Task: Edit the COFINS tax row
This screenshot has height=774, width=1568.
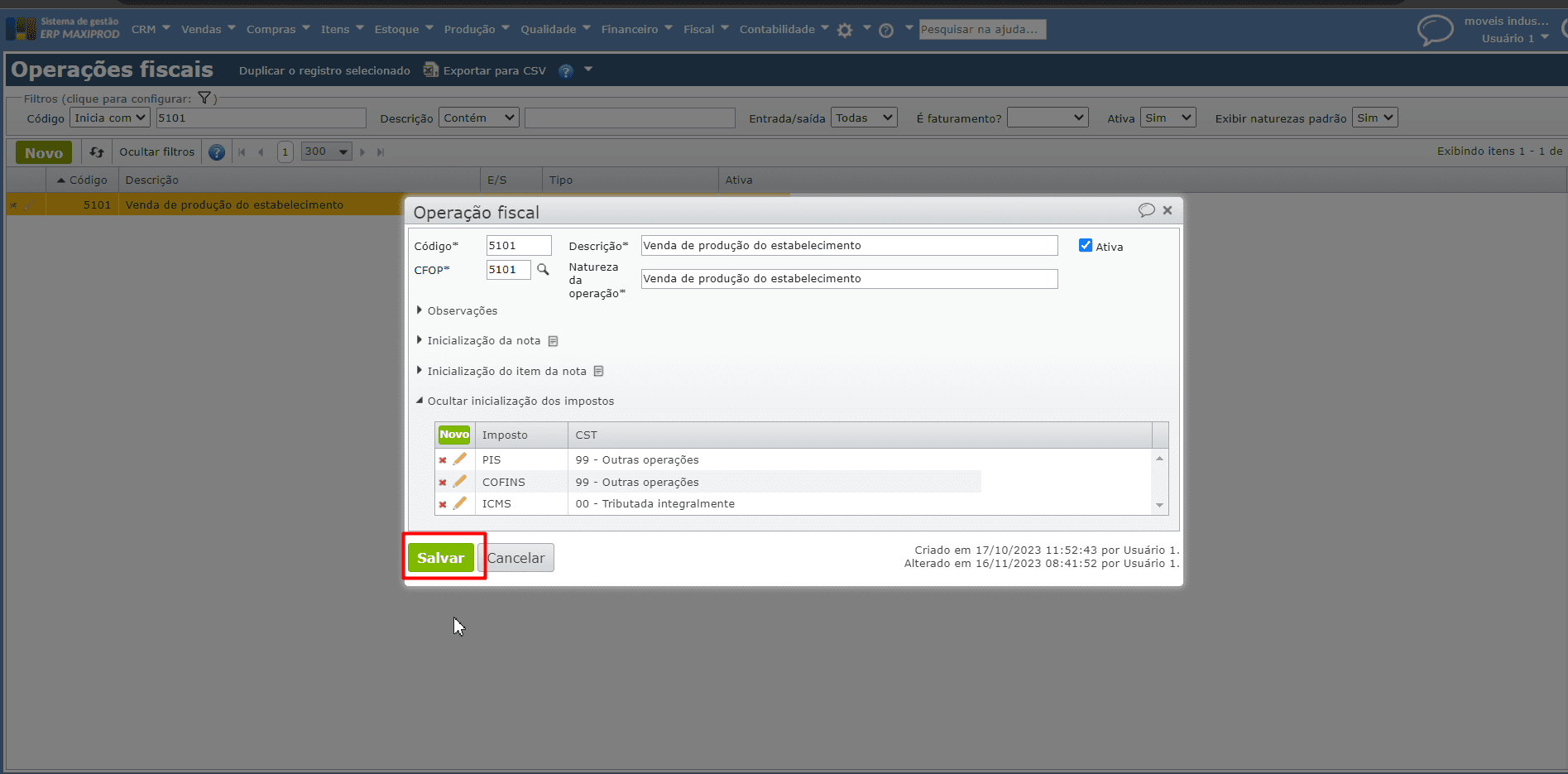Action: (460, 482)
